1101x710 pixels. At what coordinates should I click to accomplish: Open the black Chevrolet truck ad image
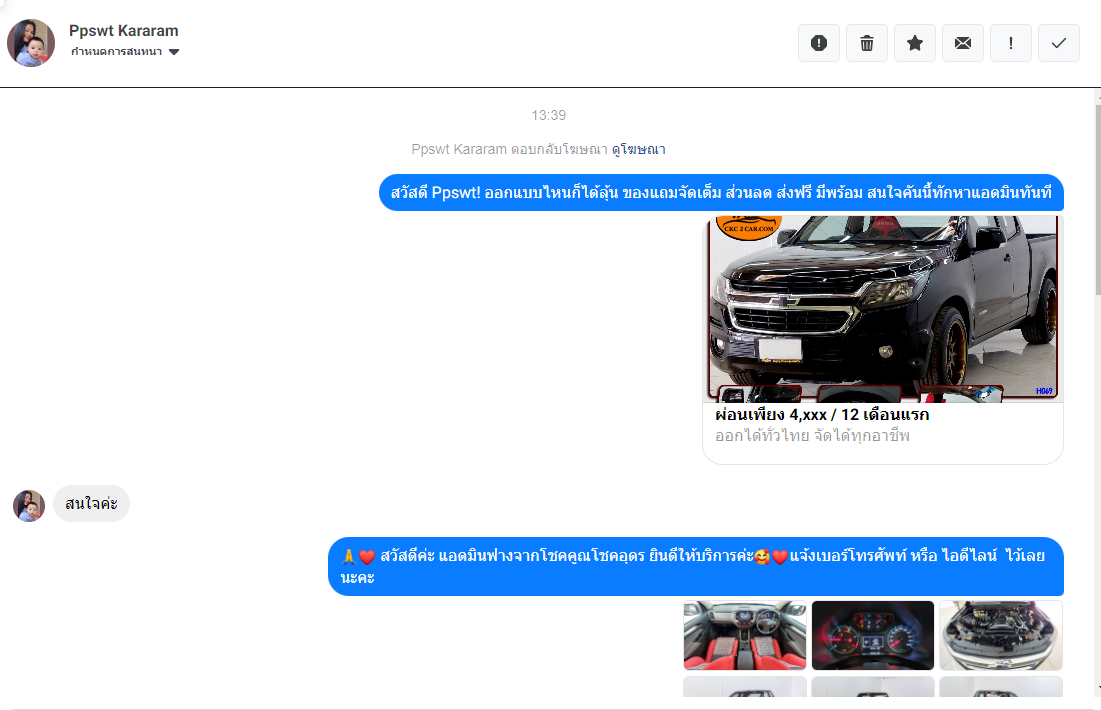click(883, 308)
